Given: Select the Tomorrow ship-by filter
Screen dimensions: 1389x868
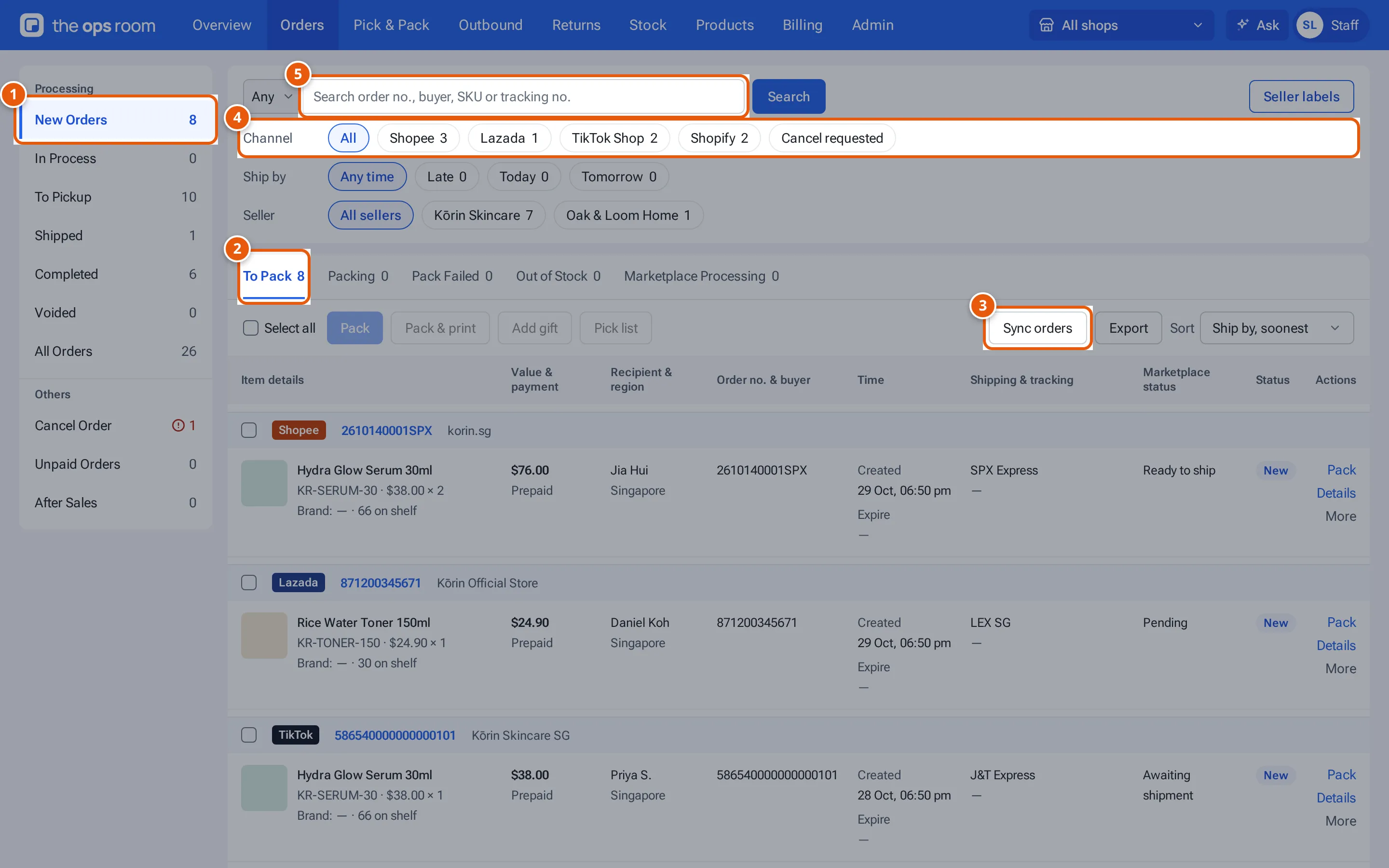Looking at the screenshot, I should [x=619, y=176].
